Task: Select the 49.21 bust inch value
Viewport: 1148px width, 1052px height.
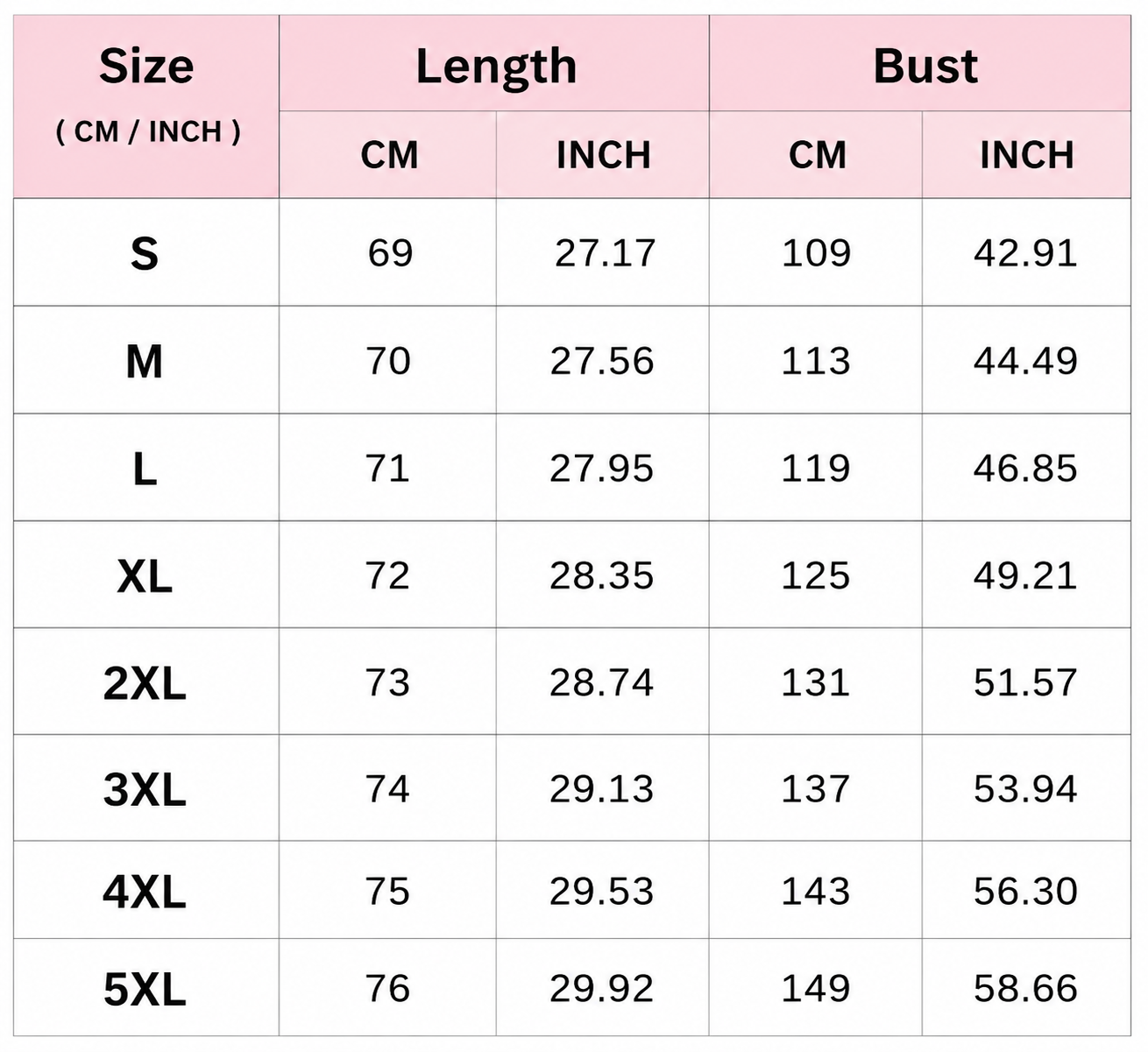Action: 1025,575
